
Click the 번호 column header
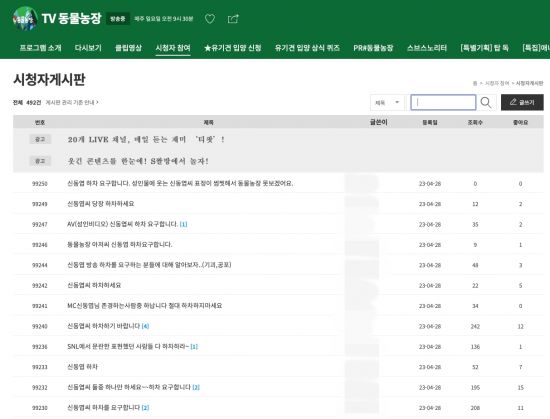tap(40, 122)
